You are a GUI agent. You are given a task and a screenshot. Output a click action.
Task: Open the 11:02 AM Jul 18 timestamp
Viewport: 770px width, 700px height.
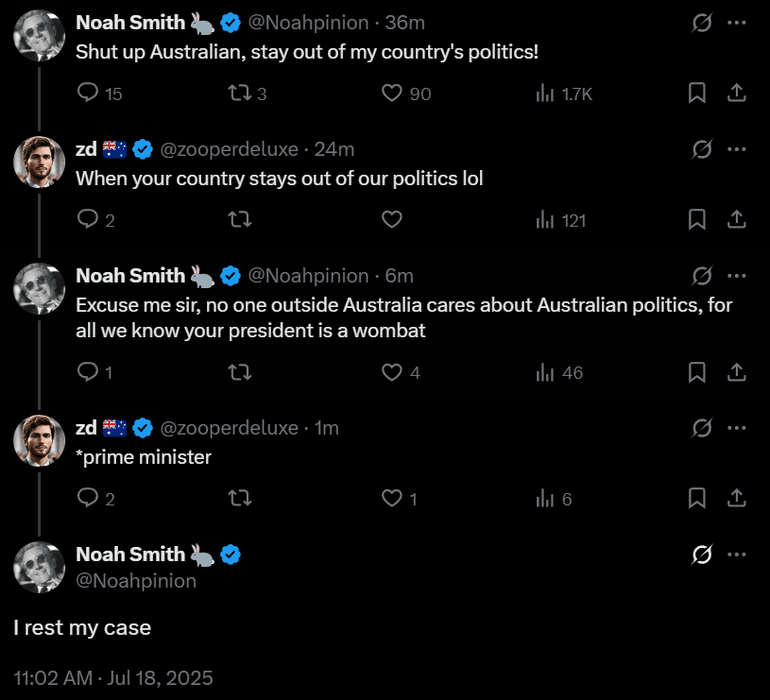pos(113,677)
